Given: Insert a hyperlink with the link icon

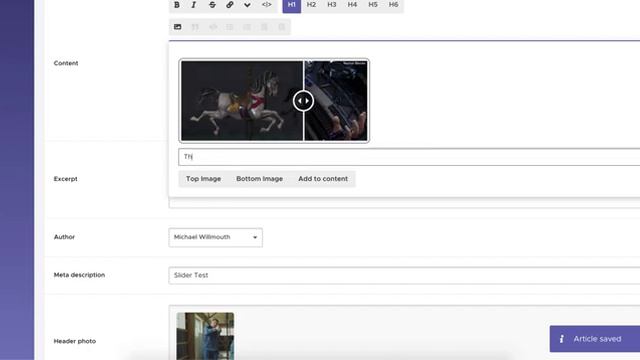Looking at the screenshot, I should point(230,5).
